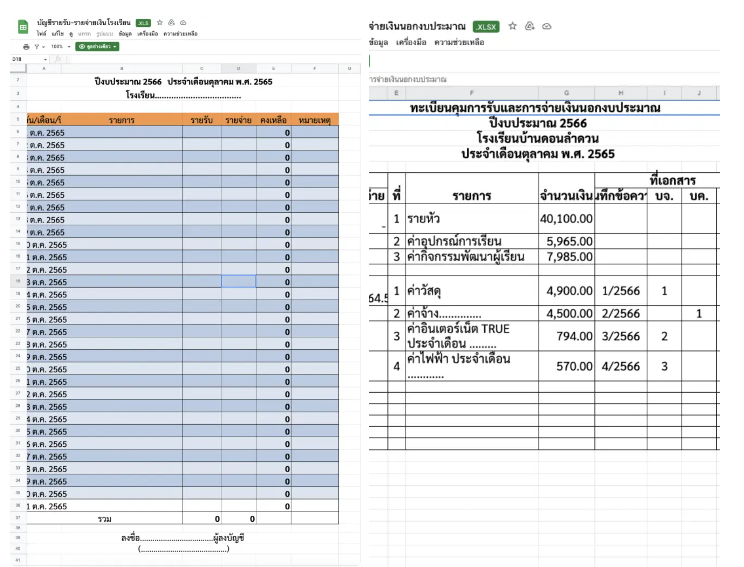Screen dimensions: 744x567
Task: Click the คงเหลือ header cell
Action: pyautogui.click(x=274, y=120)
